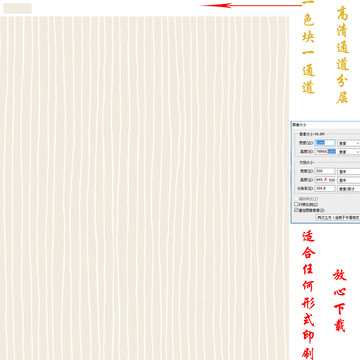Screen dimensions: 360x360
Task: Click the pixel height input field
Action: tap(325, 151)
